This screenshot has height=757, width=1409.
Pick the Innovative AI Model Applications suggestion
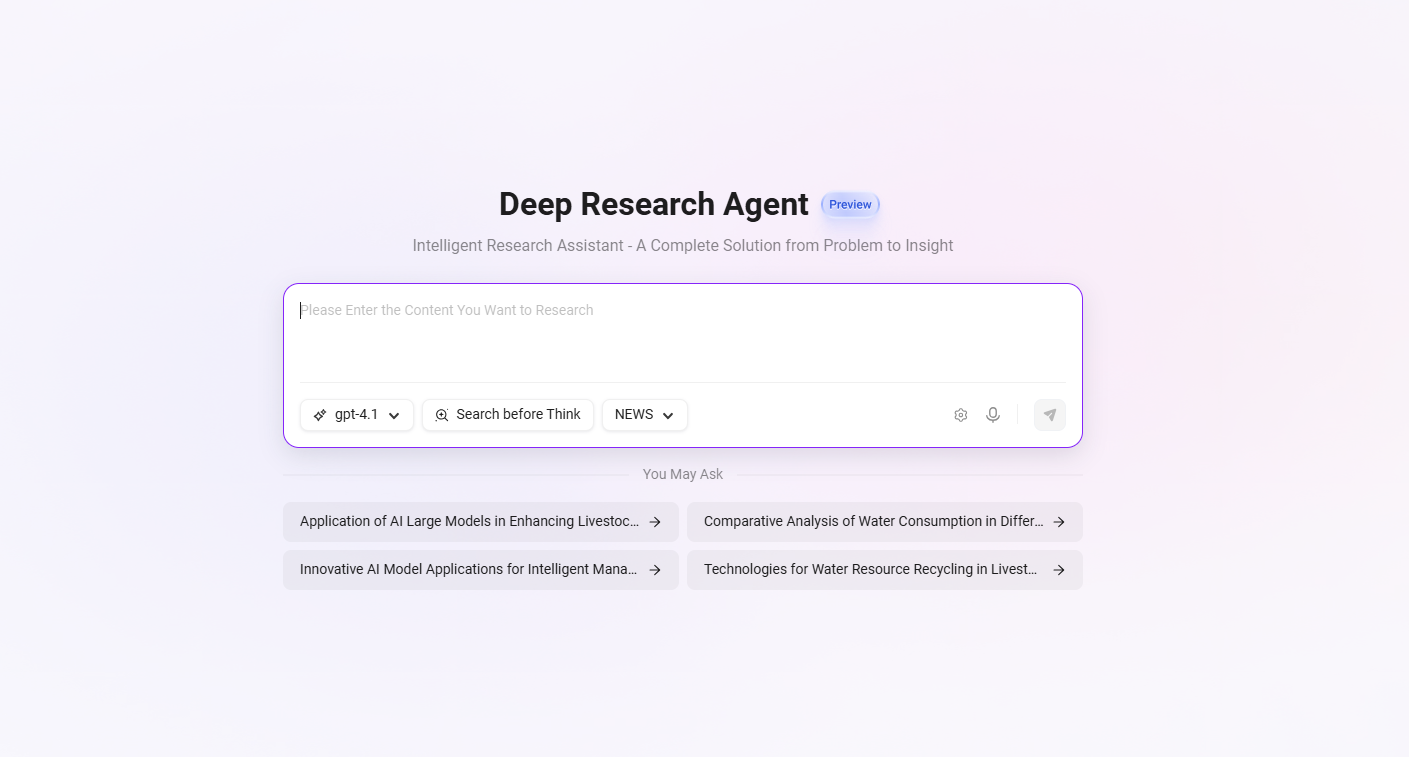[x=469, y=570]
